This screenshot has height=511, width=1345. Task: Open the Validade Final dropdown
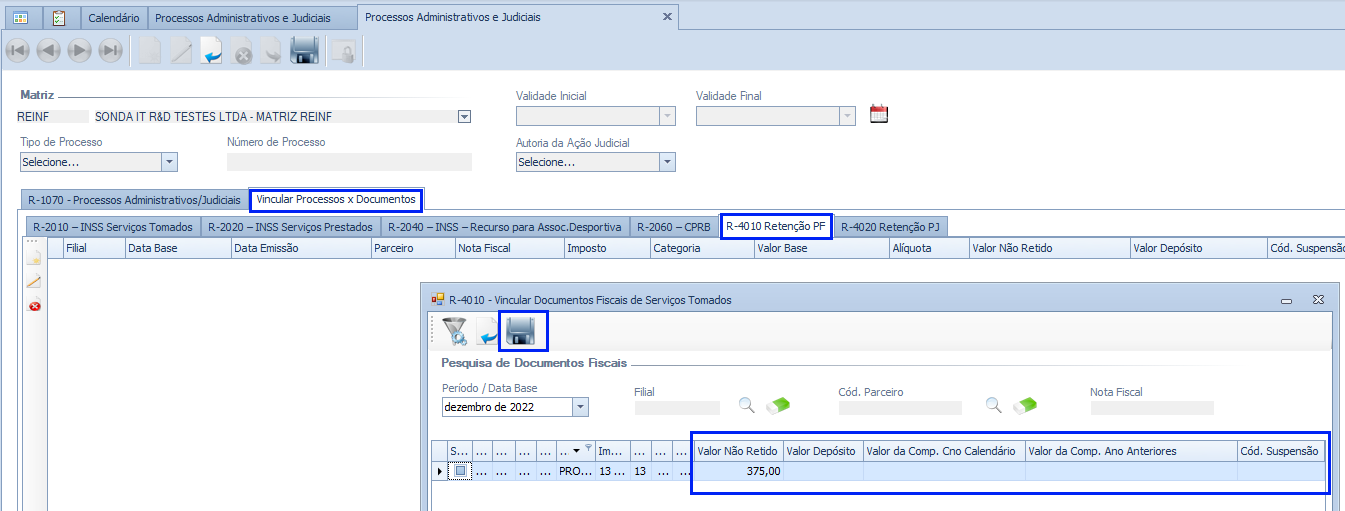point(848,116)
